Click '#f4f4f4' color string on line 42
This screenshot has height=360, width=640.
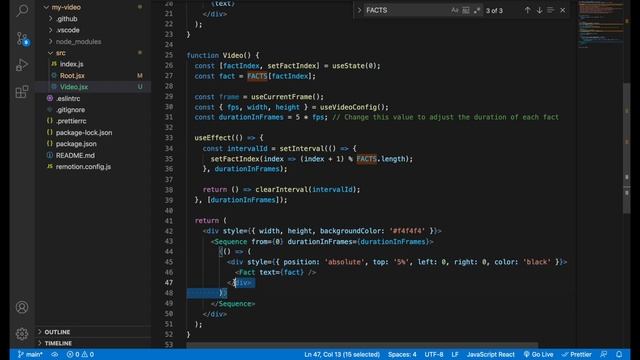point(407,231)
